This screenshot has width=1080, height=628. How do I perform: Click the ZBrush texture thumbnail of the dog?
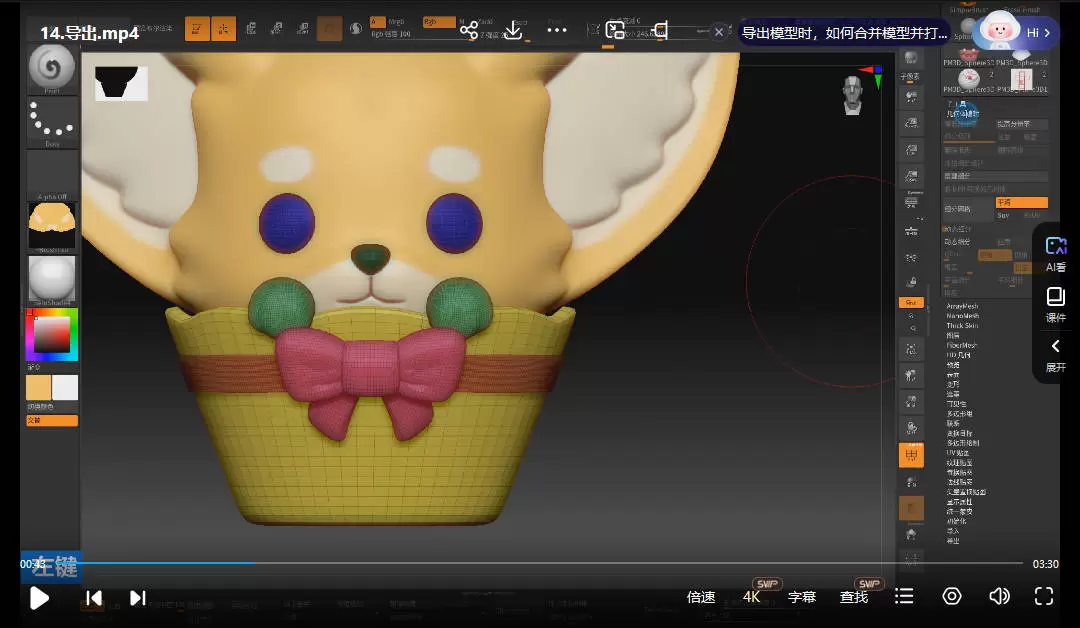pos(52,227)
